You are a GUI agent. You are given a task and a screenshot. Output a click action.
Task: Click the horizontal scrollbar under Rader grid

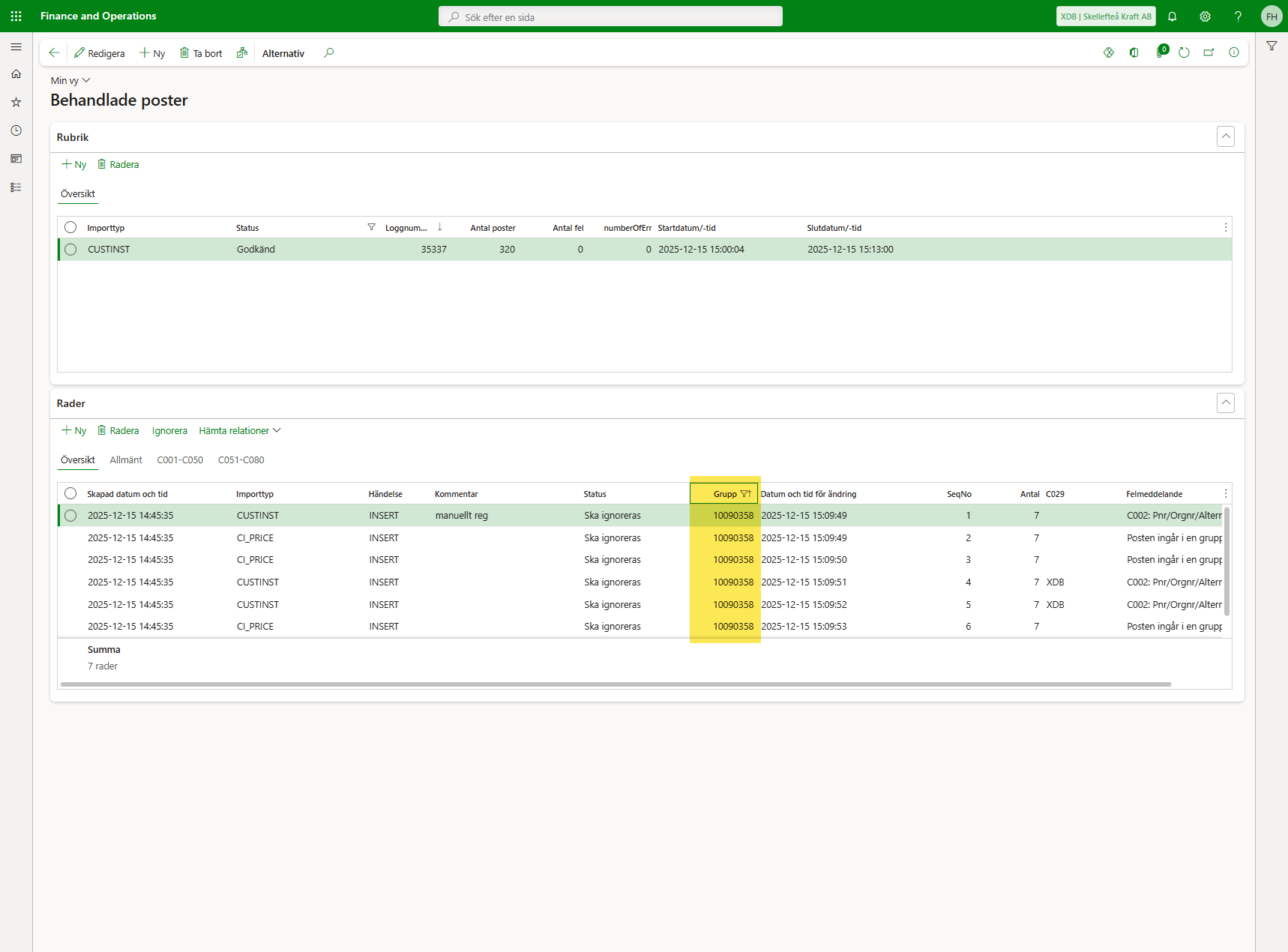[615, 684]
